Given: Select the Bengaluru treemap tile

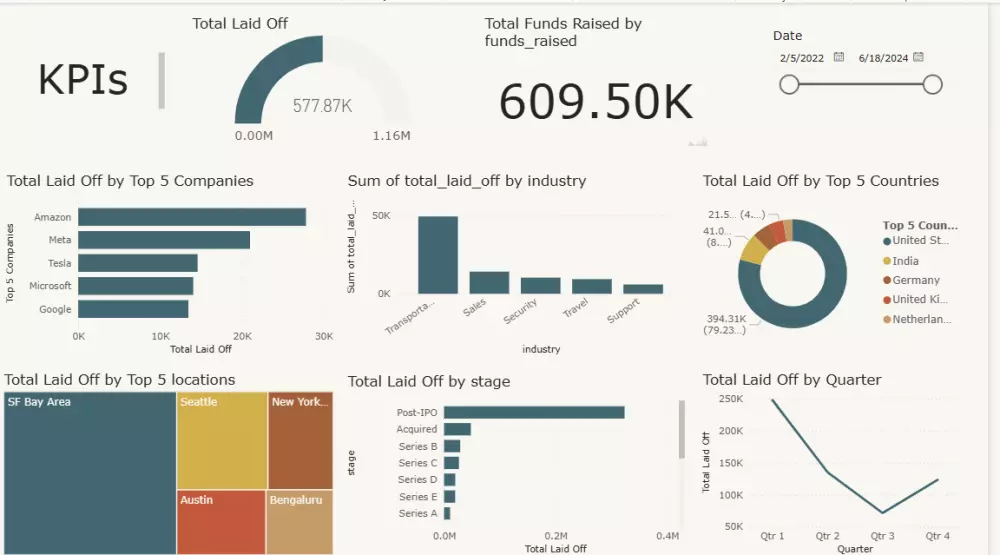Looking at the screenshot, I should tap(300, 522).
